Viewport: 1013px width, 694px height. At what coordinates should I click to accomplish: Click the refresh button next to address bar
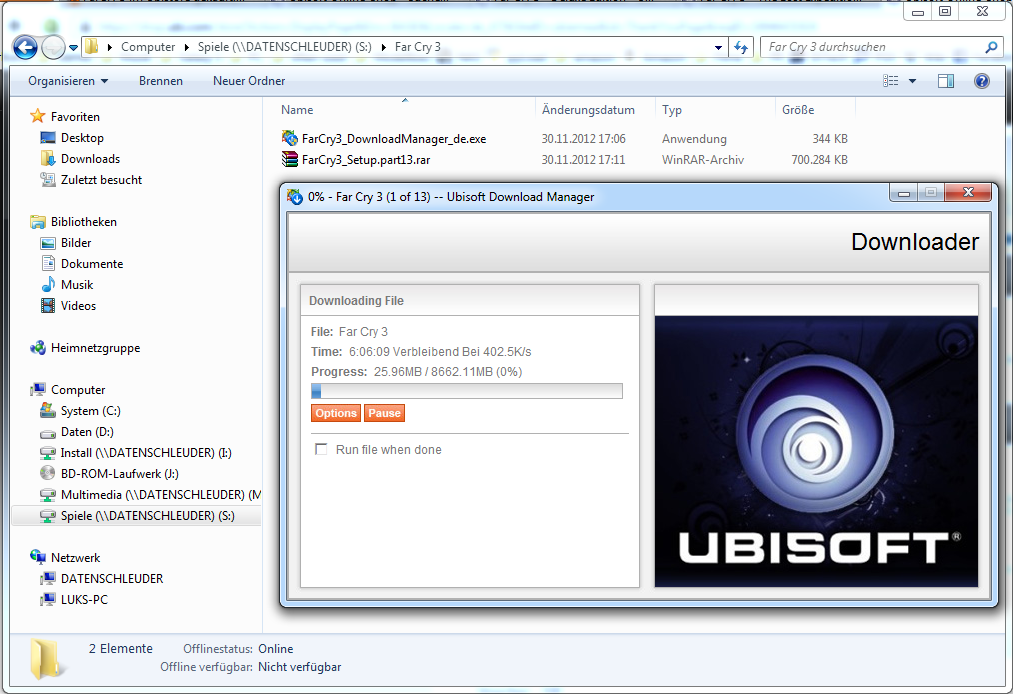(740, 47)
